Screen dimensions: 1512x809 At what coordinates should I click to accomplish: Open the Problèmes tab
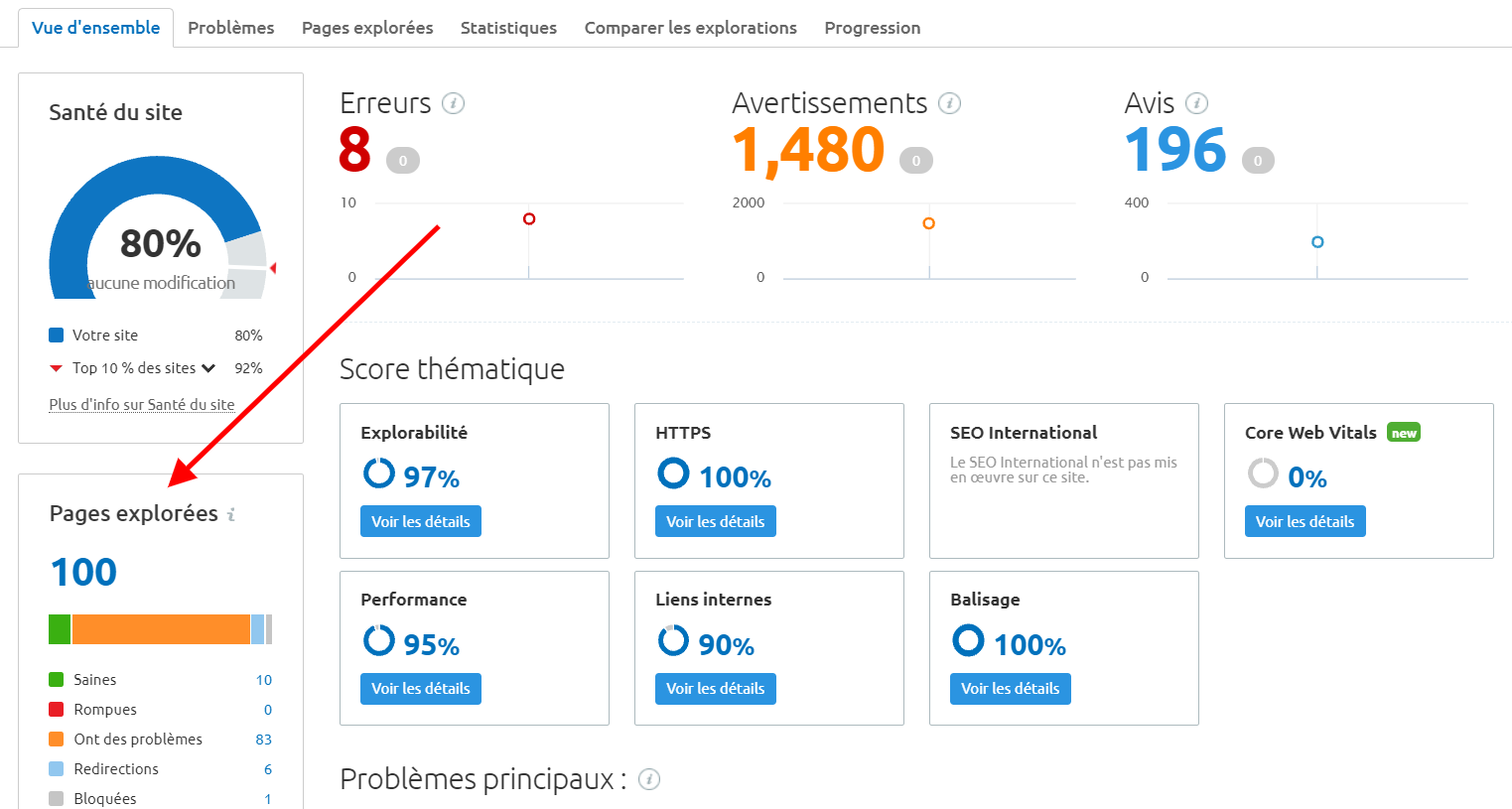(231, 28)
